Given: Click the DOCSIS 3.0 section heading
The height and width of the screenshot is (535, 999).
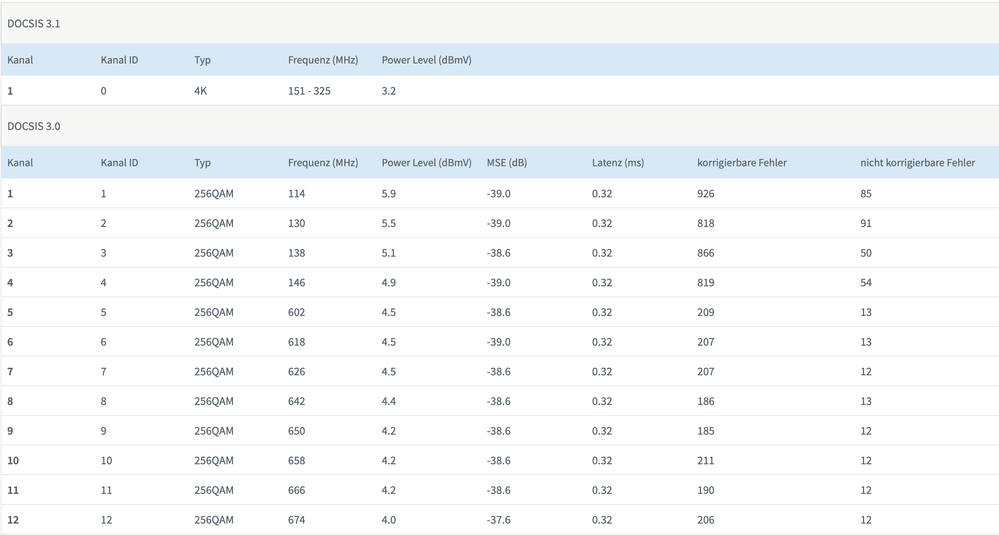Looking at the screenshot, I should pyautogui.click(x=34, y=127).
